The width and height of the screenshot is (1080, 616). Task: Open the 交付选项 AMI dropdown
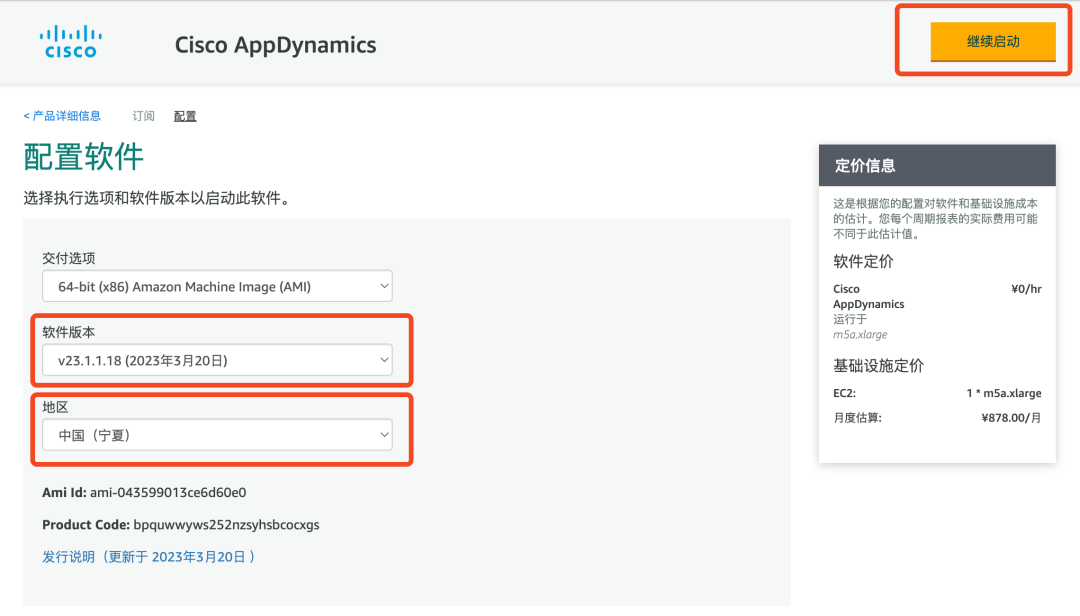pyautogui.click(x=217, y=287)
